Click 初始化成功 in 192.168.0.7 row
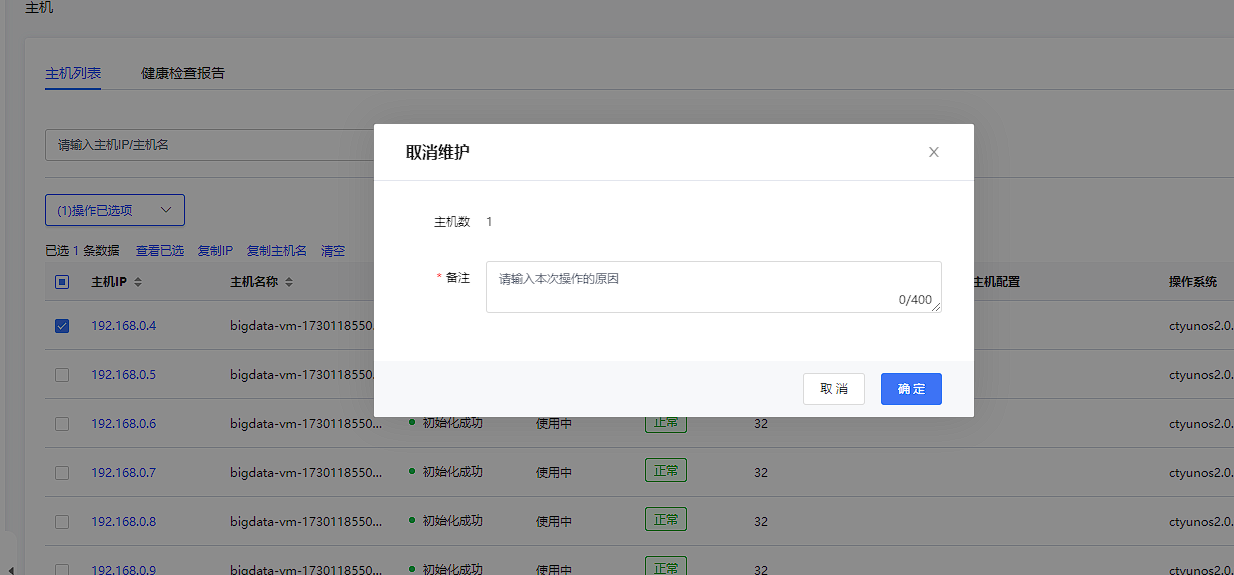Screen dimensions: 1234x575 pyautogui.click(x=452, y=472)
